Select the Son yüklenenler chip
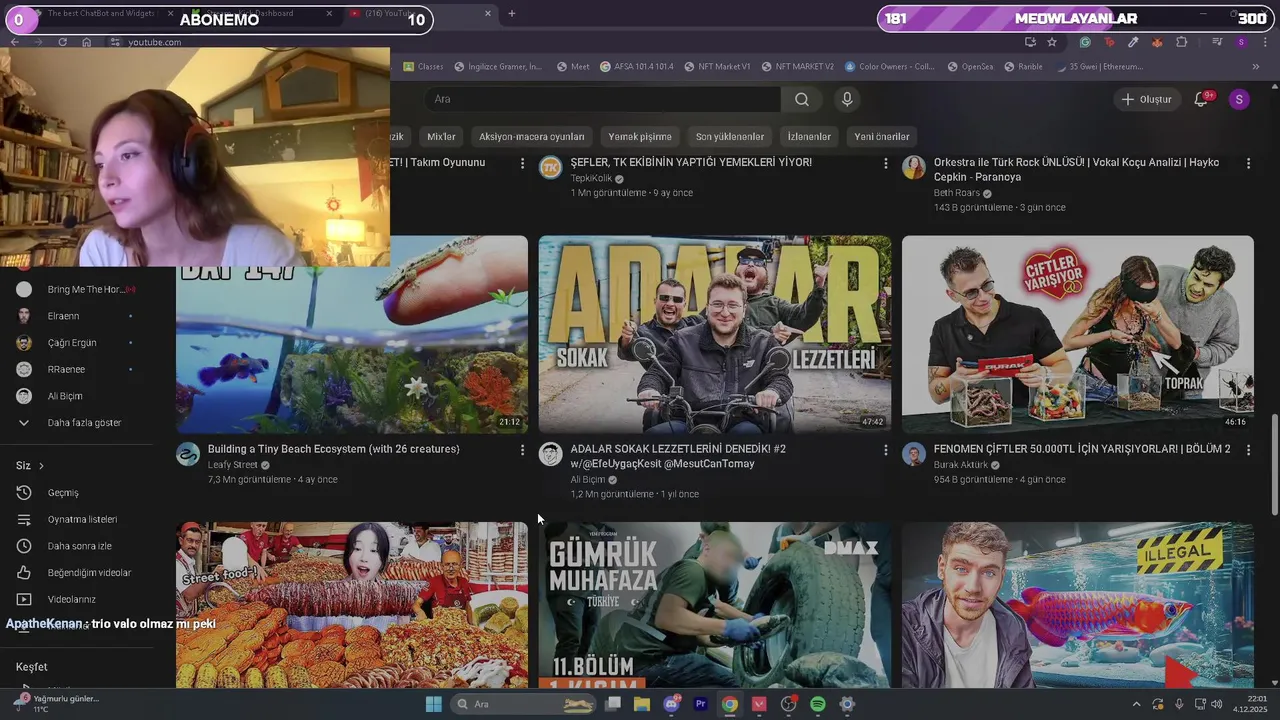This screenshot has width=1280, height=720. pyautogui.click(x=730, y=137)
